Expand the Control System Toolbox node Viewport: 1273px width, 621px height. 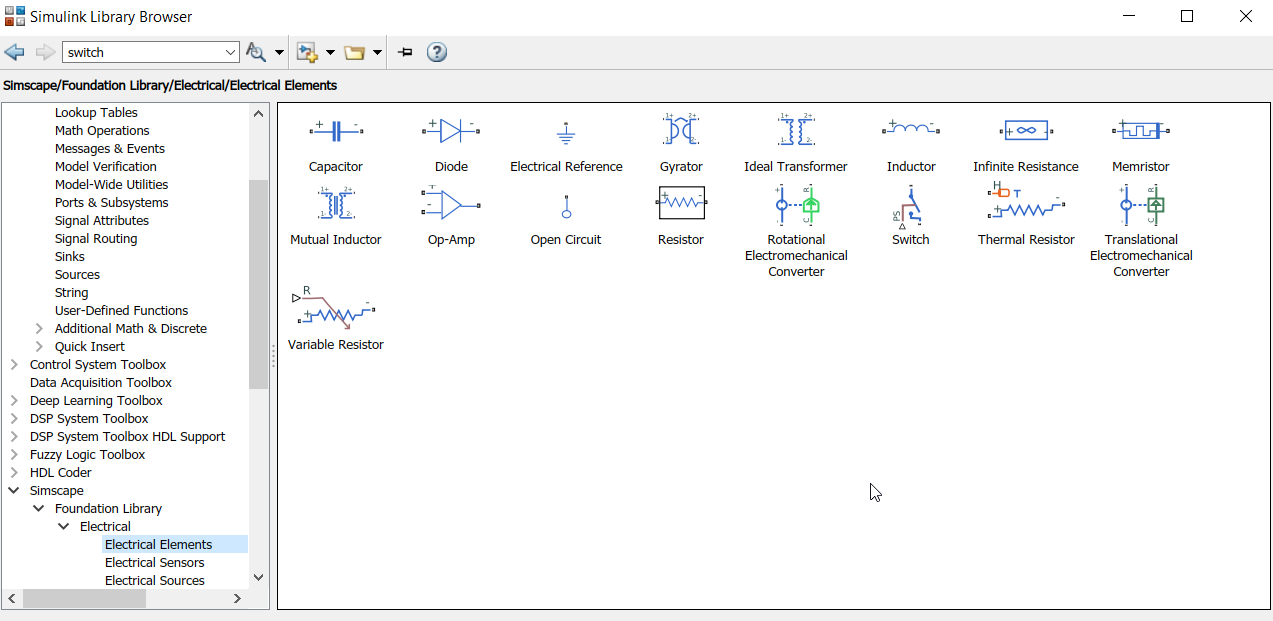click(14, 364)
